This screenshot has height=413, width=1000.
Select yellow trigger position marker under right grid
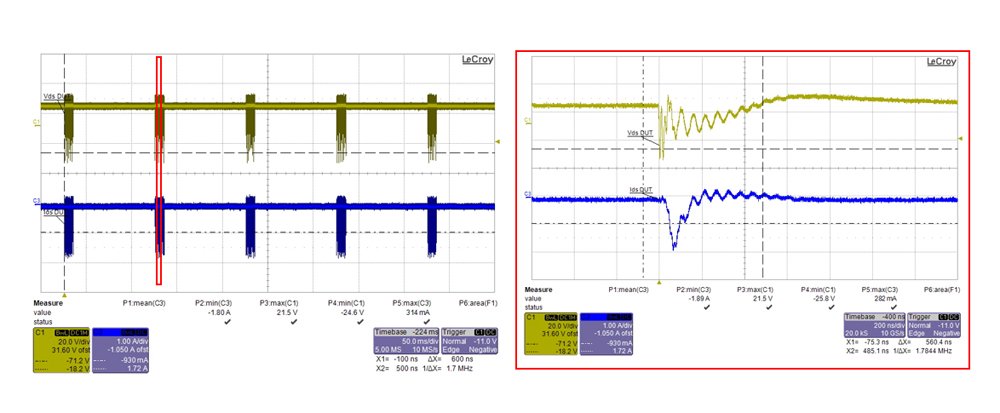[x=657, y=282]
